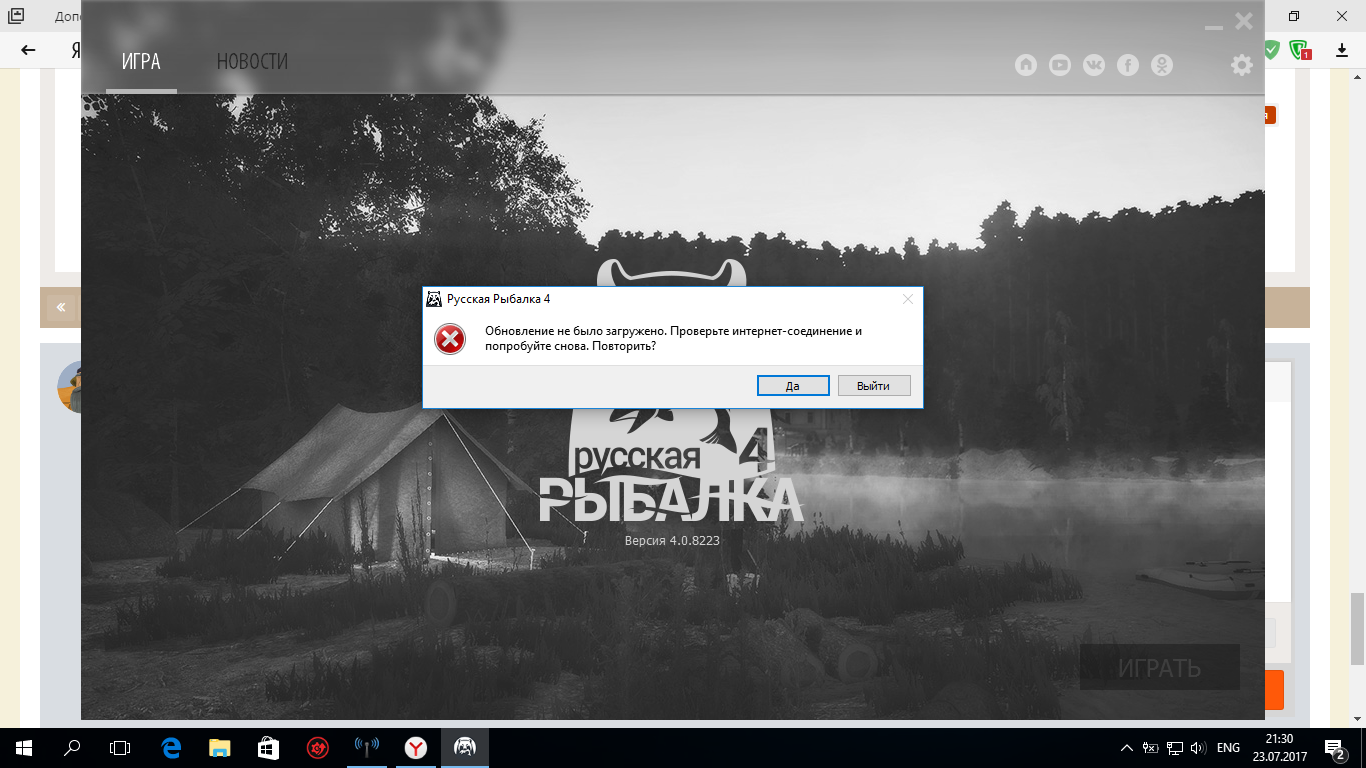Click the green checkmark shield icon
1366x768 pixels.
pyautogui.click(x=1272, y=49)
